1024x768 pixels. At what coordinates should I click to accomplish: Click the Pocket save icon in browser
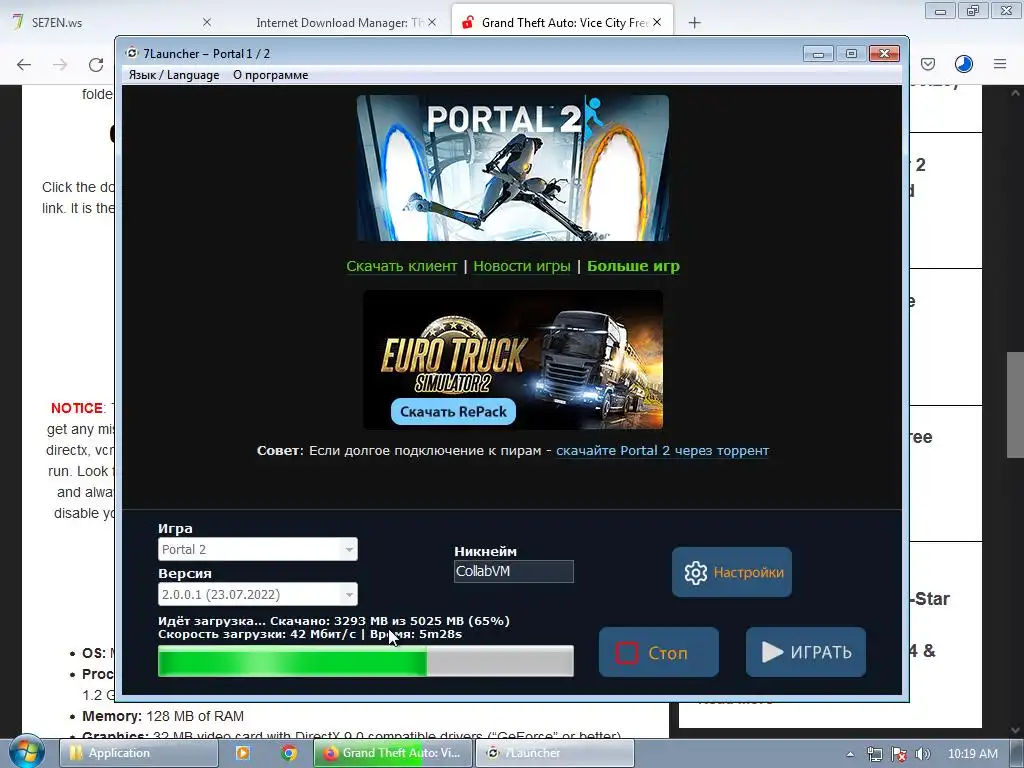tap(928, 63)
